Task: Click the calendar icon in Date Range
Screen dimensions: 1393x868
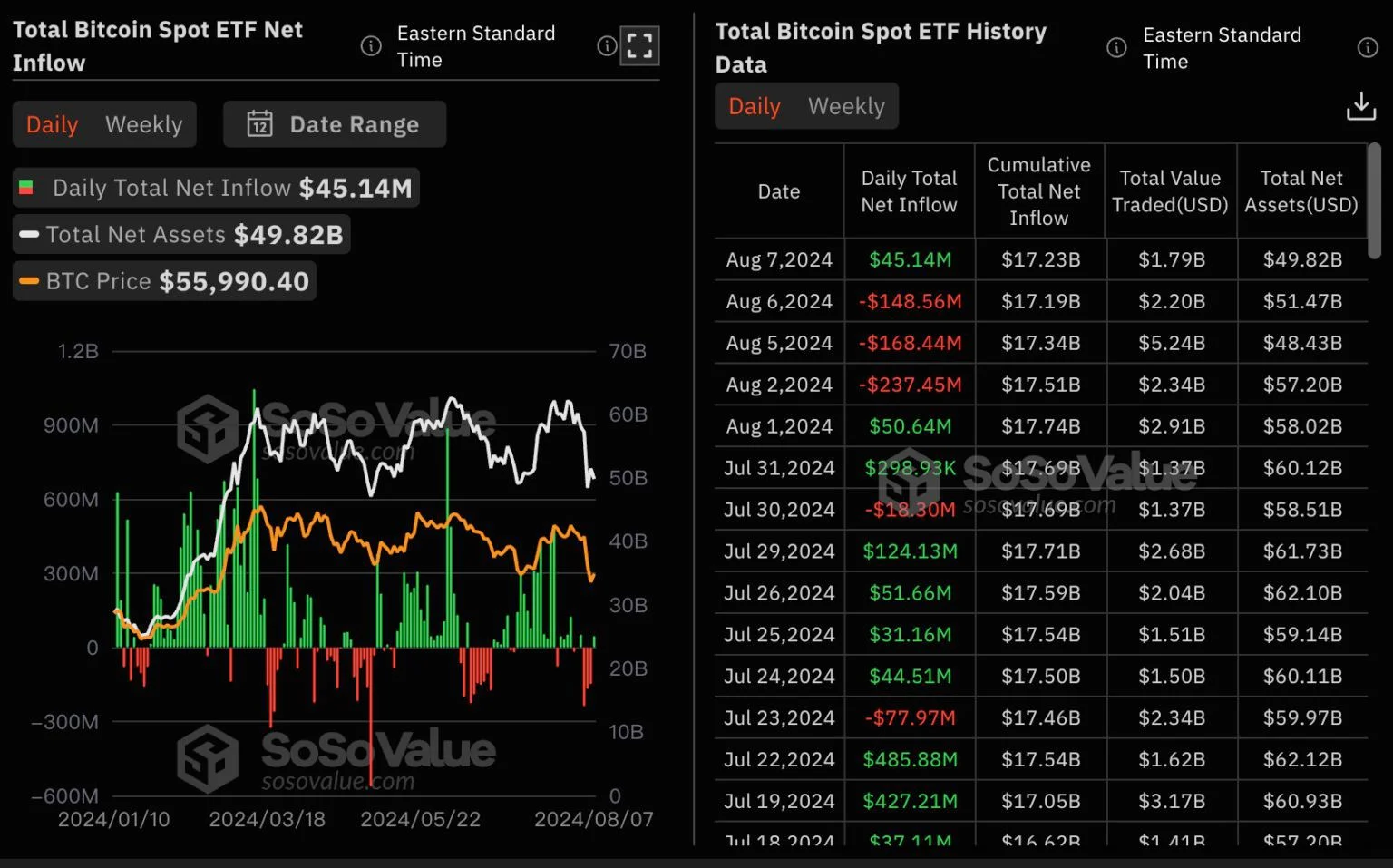Action: point(260,123)
